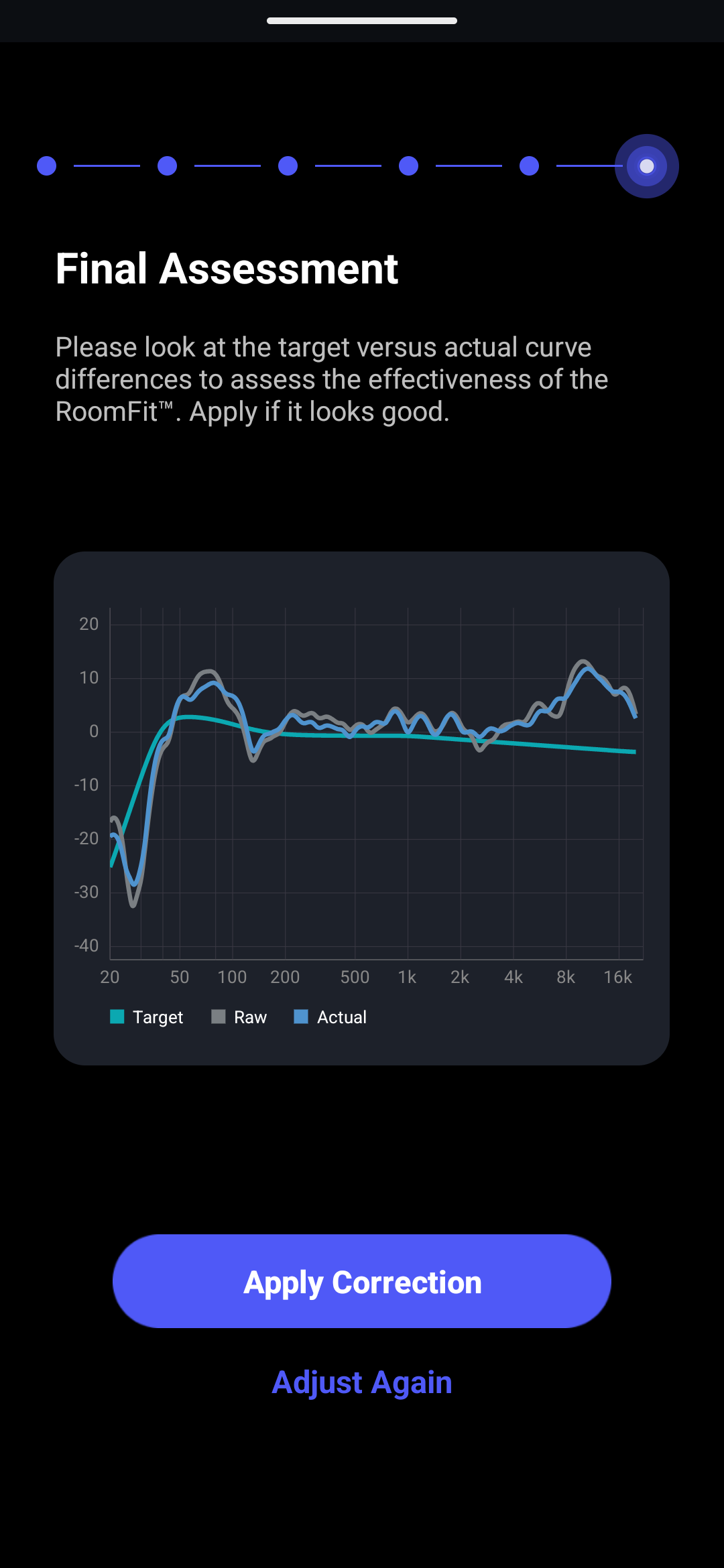
Task: Toggle the Target legend swatch
Action: tap(117, 1017)
